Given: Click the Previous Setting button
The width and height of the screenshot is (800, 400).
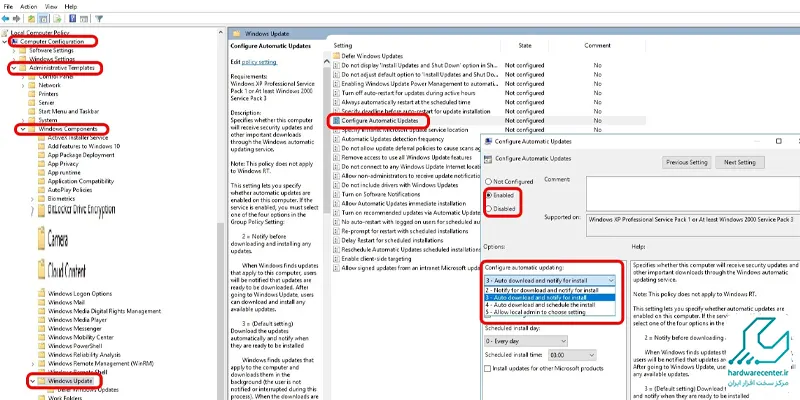Looking at the screenshot, I should (686, 162).
